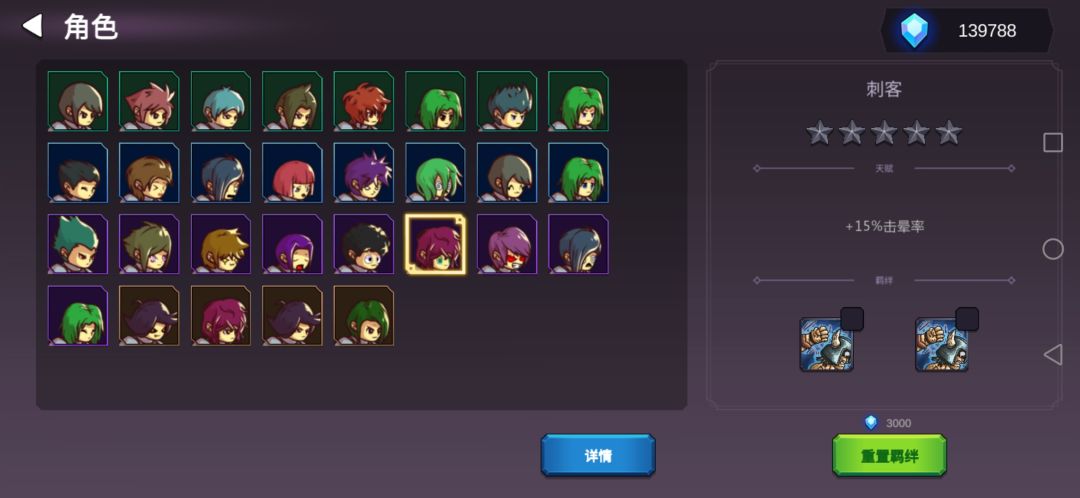Go back with the white arrow next to 角色
This screenshot has width=1080, height=498.
32,26
